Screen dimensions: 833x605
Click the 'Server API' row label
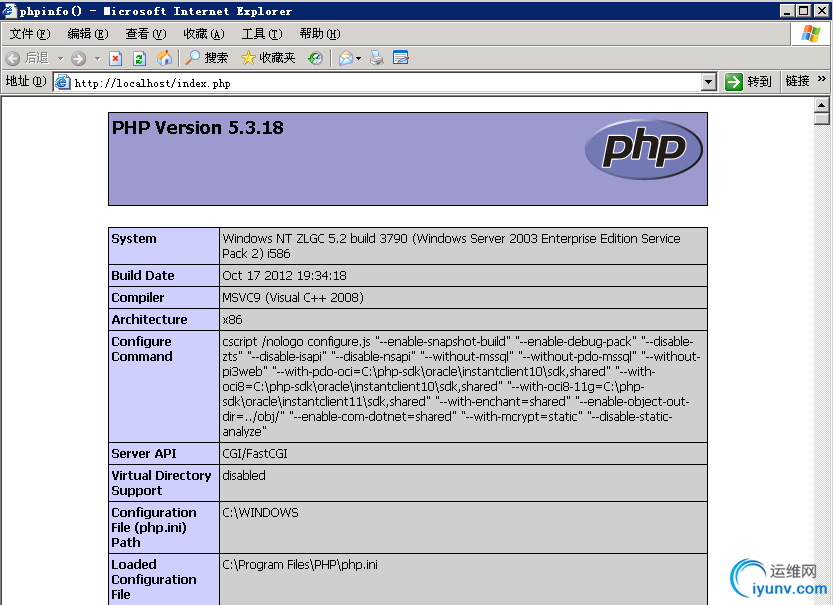point(144,454)
